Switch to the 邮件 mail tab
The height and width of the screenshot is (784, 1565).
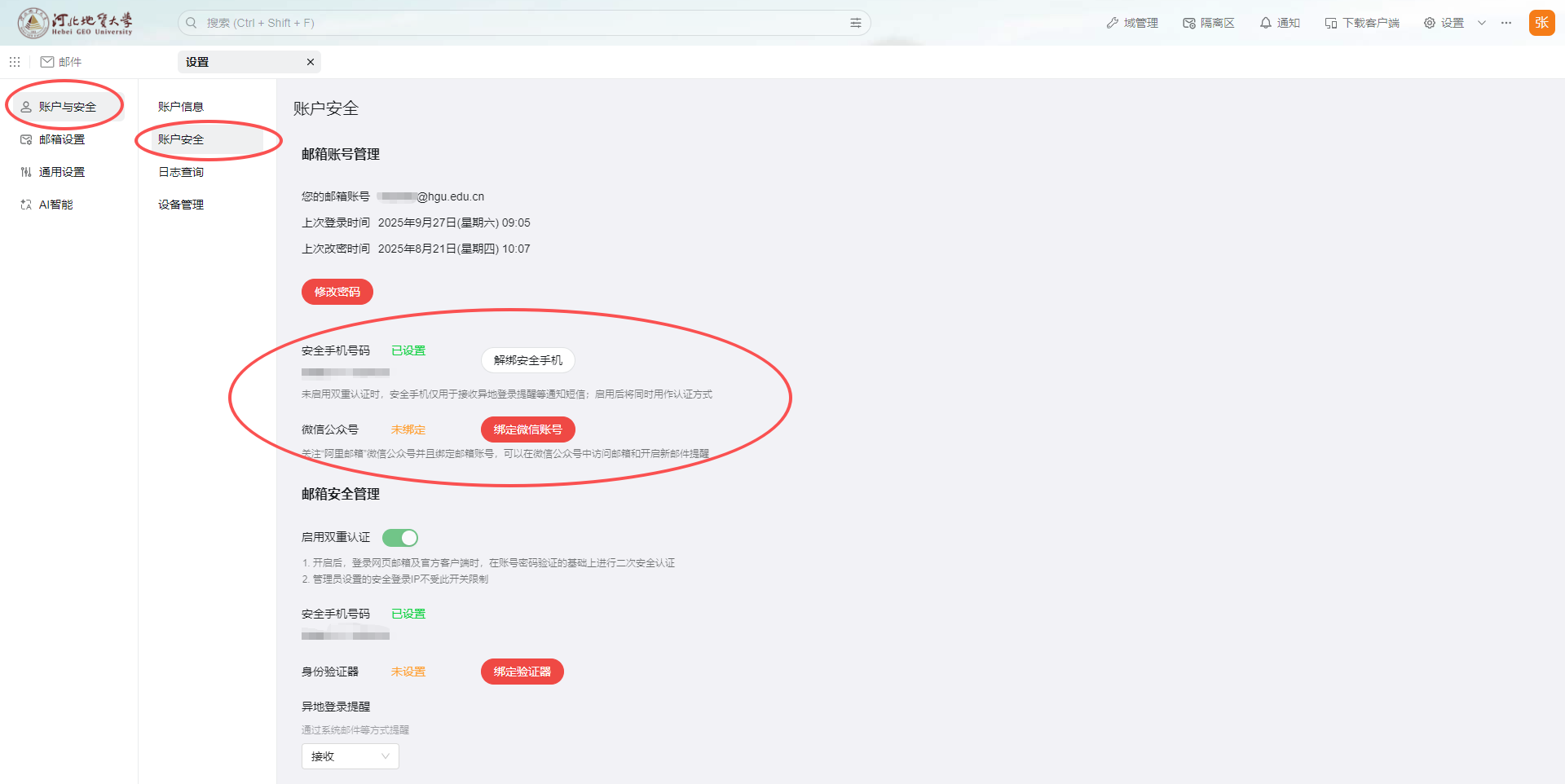61,62
